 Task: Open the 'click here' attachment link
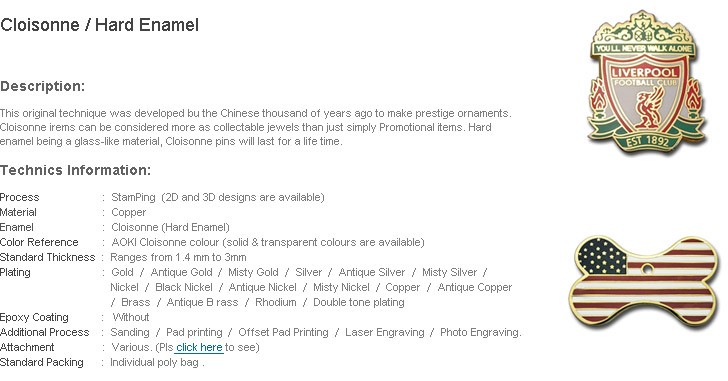click(x=199, y=347)
